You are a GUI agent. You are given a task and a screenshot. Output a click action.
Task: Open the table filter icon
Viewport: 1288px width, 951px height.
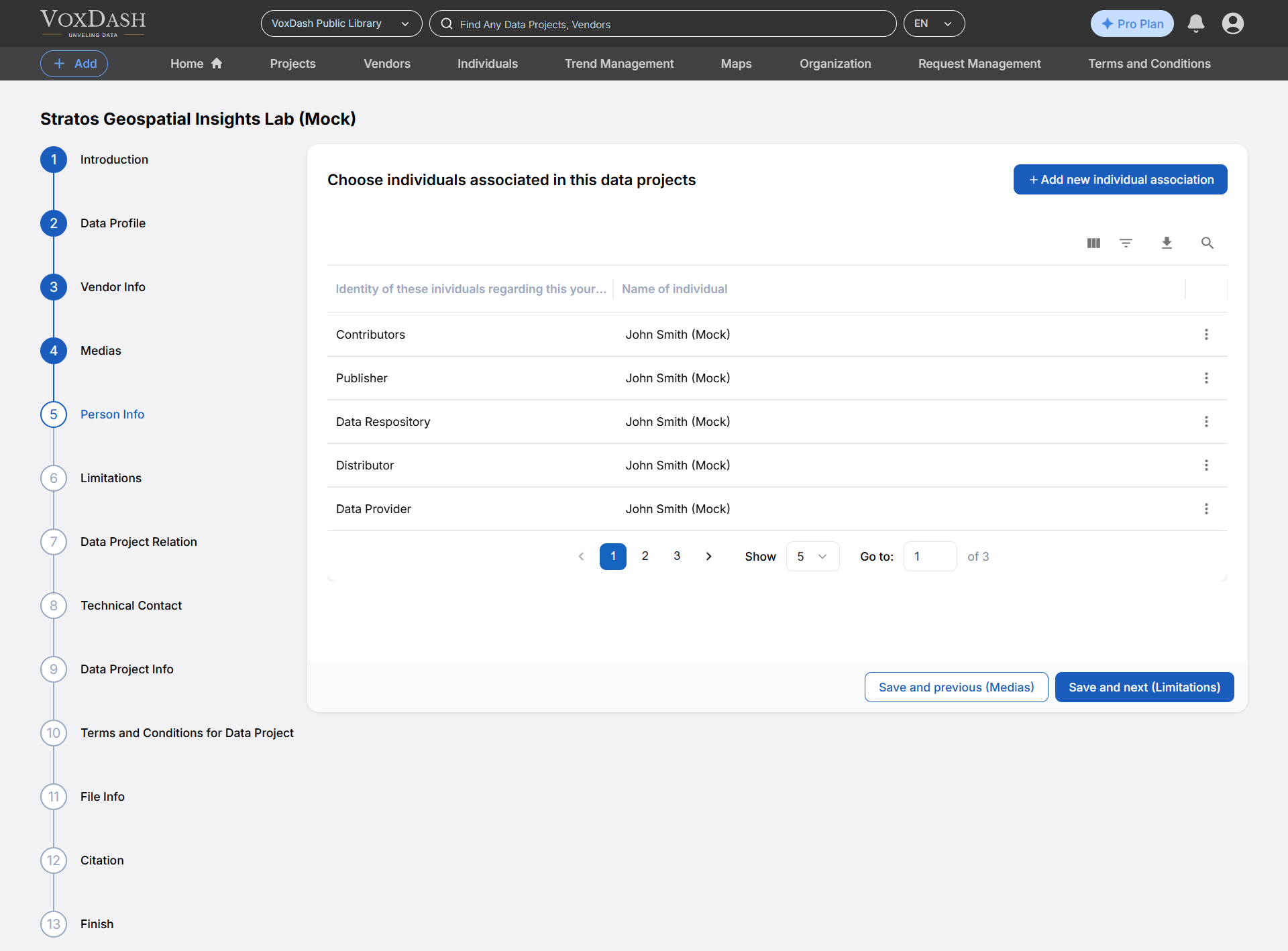(x=1126, y=243)
